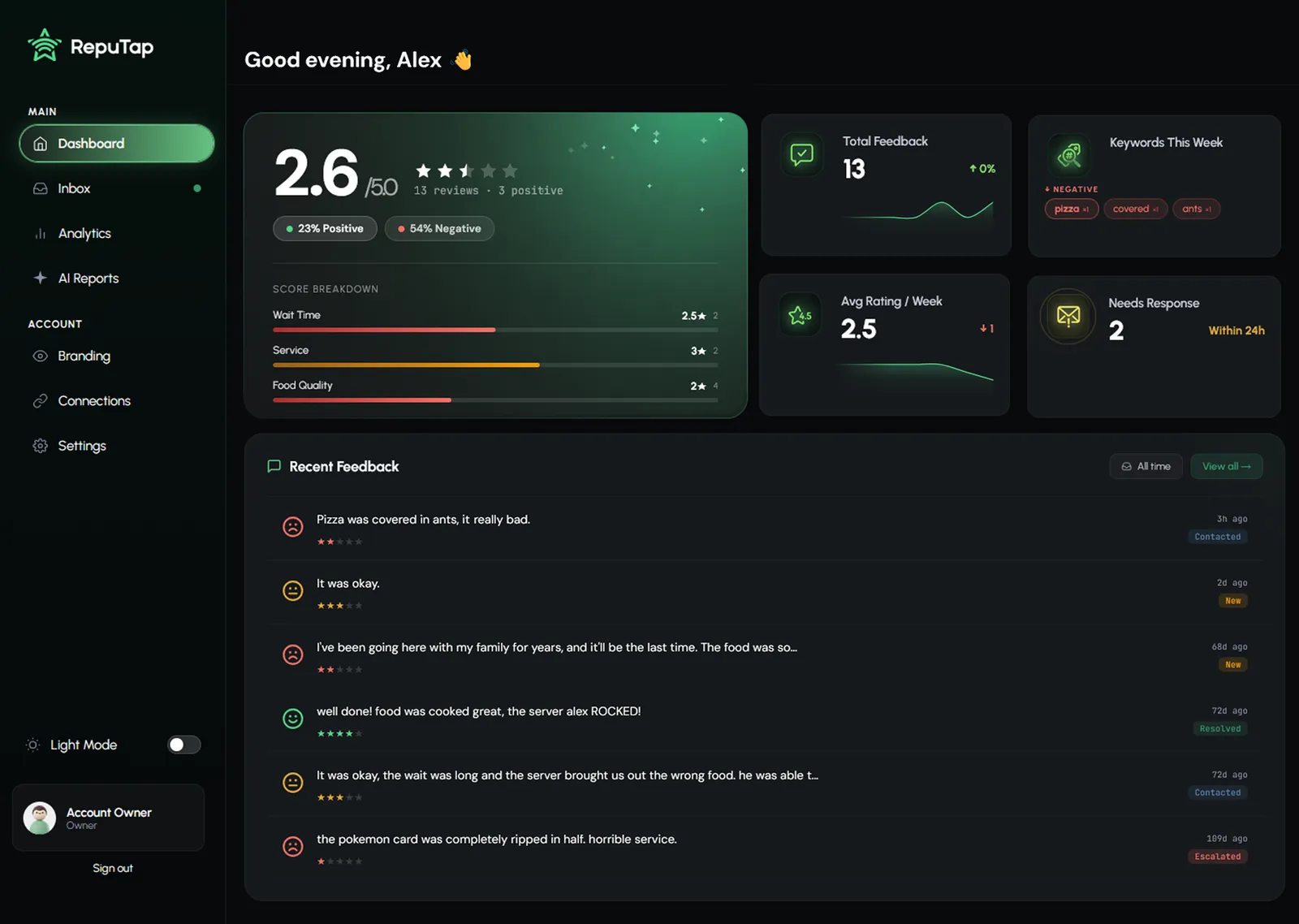Viewport: 1299px width, 924px height.
Task: Click the Avg Rating trend chart
Action: coord(917,371)
